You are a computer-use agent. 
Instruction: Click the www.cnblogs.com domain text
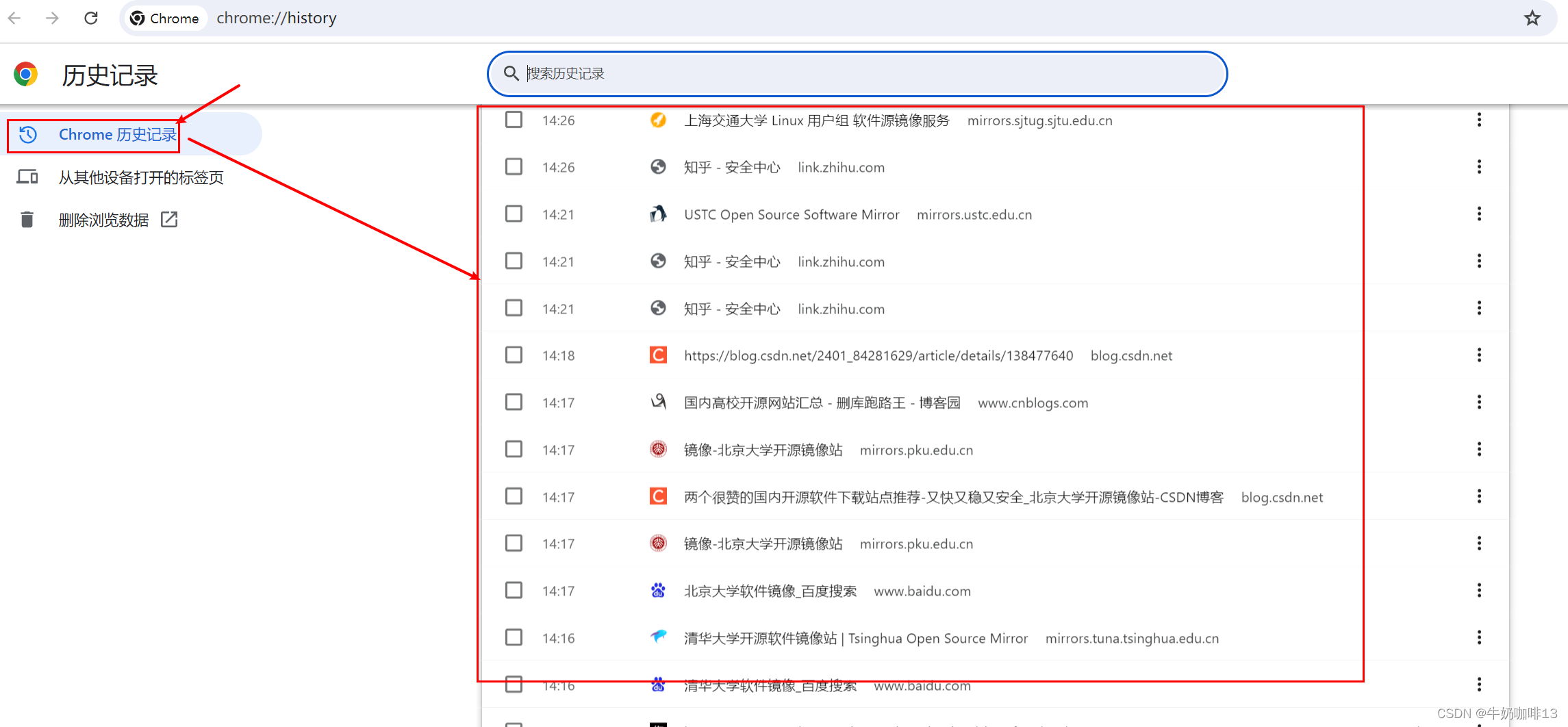pos(1033,403)
